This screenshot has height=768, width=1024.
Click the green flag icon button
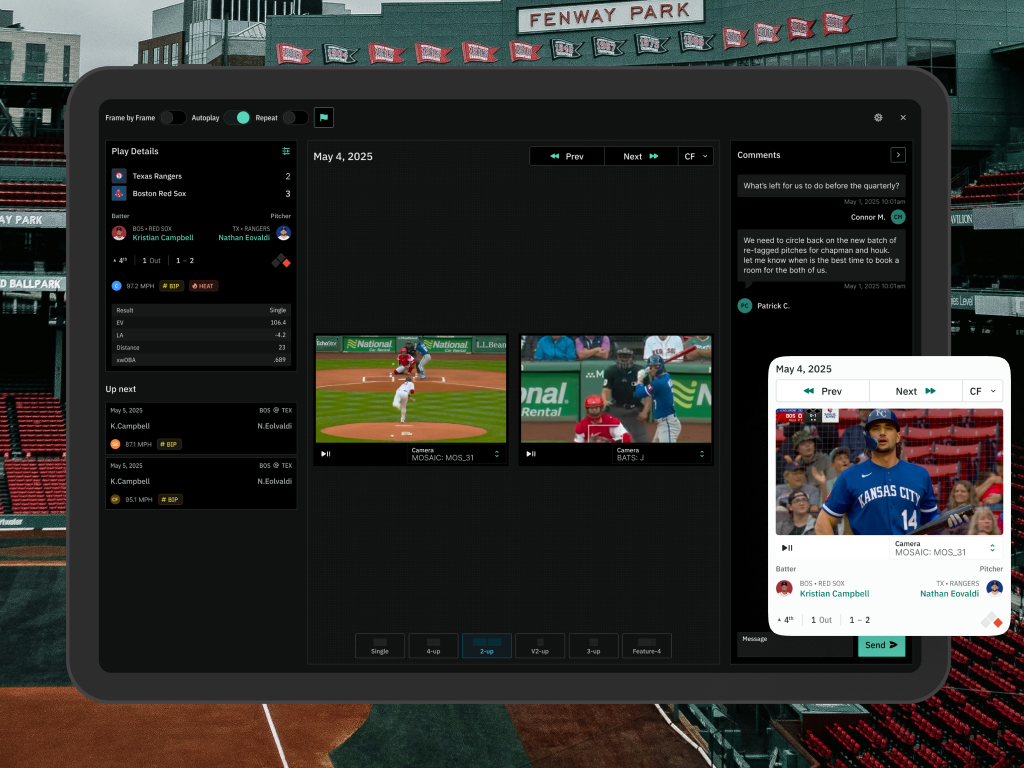[324, 118]
